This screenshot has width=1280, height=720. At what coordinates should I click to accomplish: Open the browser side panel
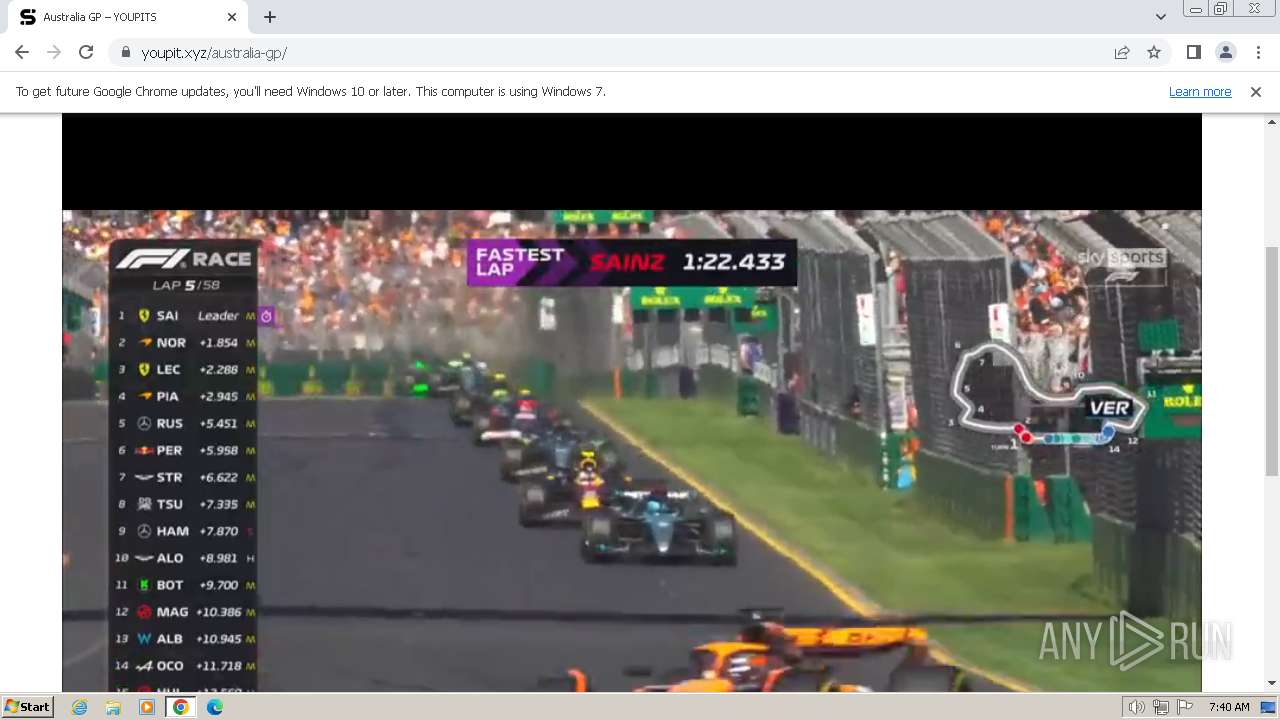coord(1193,52)
